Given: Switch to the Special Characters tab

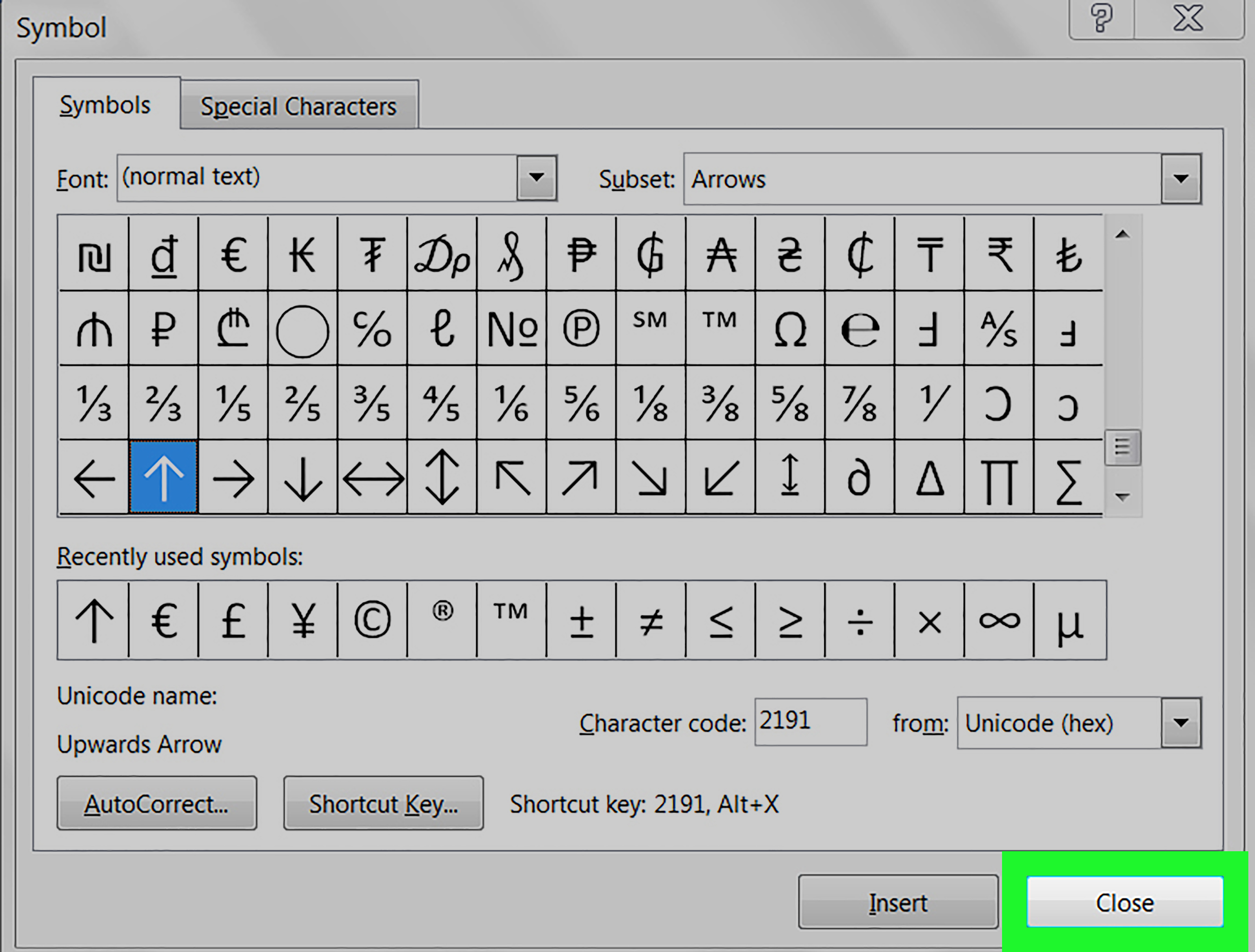Looking at the screenshot, I should tap(298, 106).
